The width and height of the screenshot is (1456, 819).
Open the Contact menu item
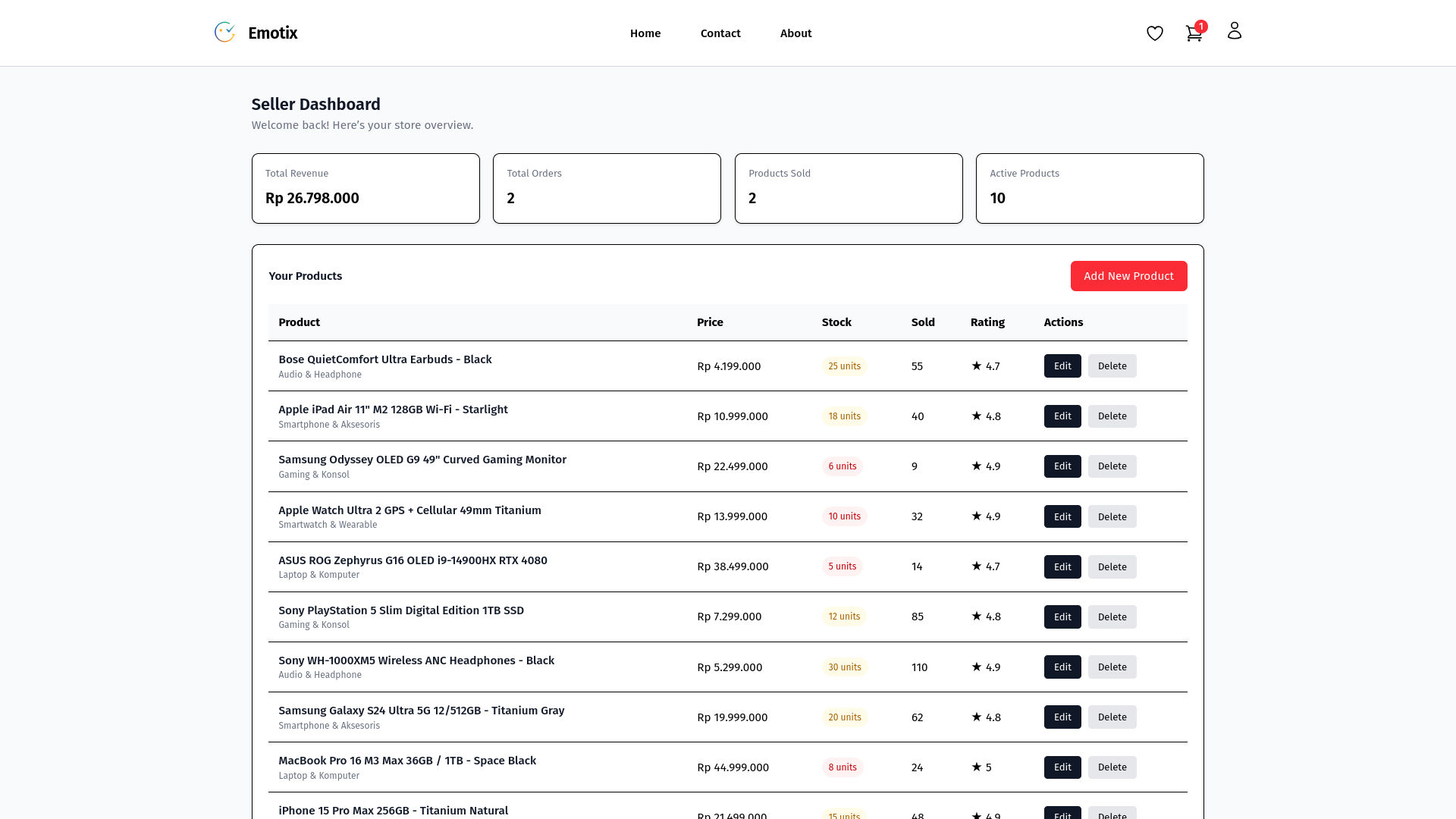(720, 33)
